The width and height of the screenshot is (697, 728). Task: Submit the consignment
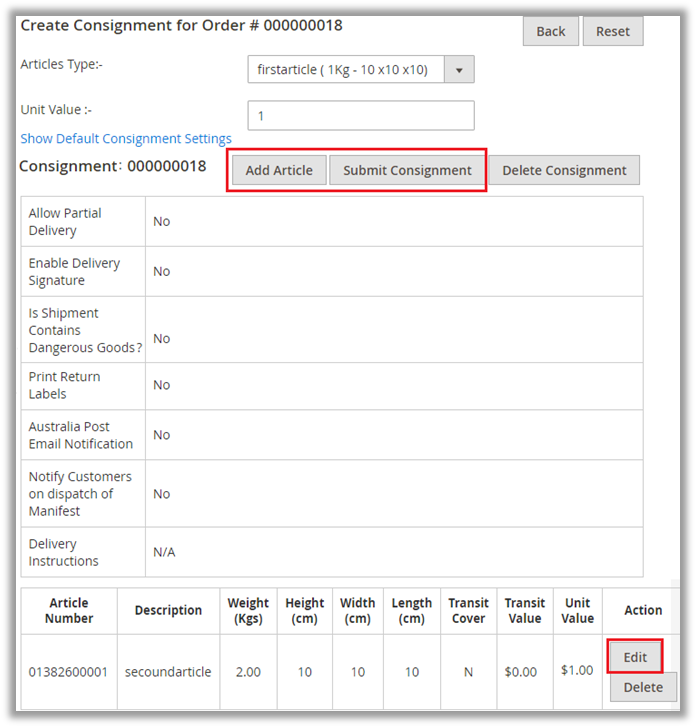(x=407, y=170)
